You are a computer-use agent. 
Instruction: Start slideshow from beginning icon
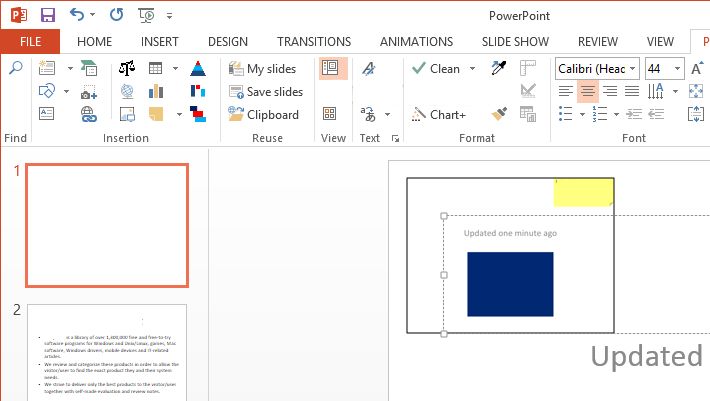coord(146,15)
